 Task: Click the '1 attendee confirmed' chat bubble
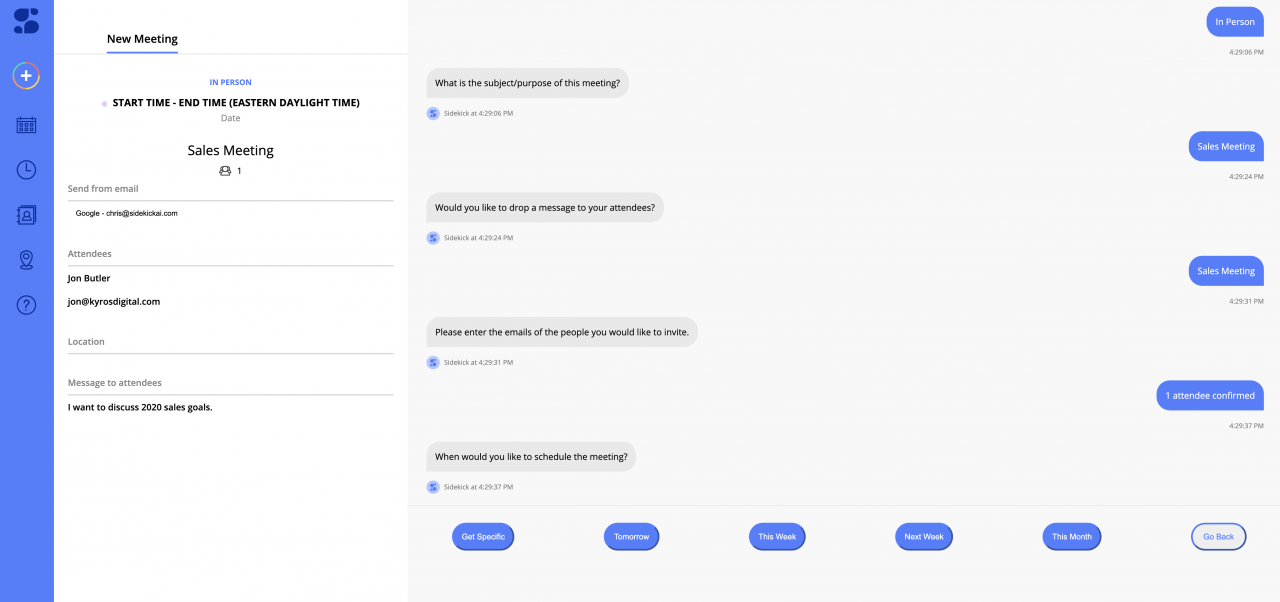[x=1210, y=395]
